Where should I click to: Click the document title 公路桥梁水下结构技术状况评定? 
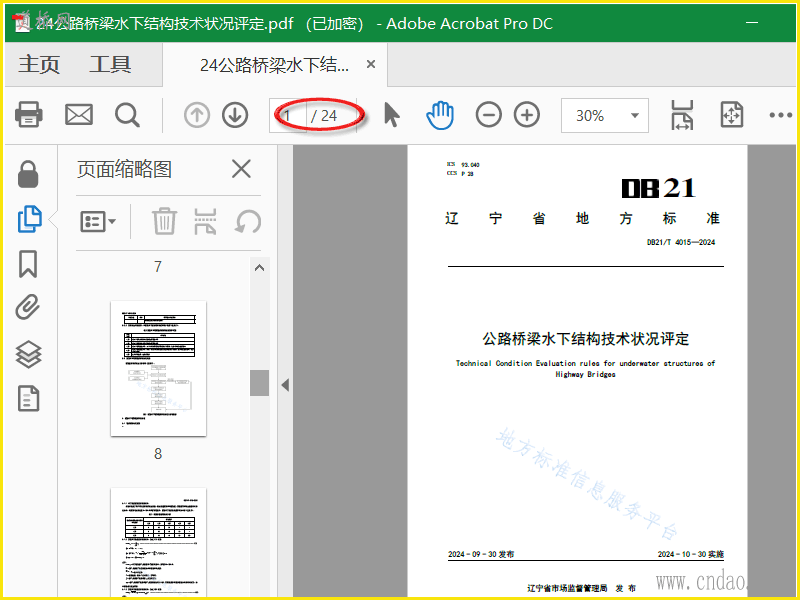pyautogui.click(x=586, y=339)
